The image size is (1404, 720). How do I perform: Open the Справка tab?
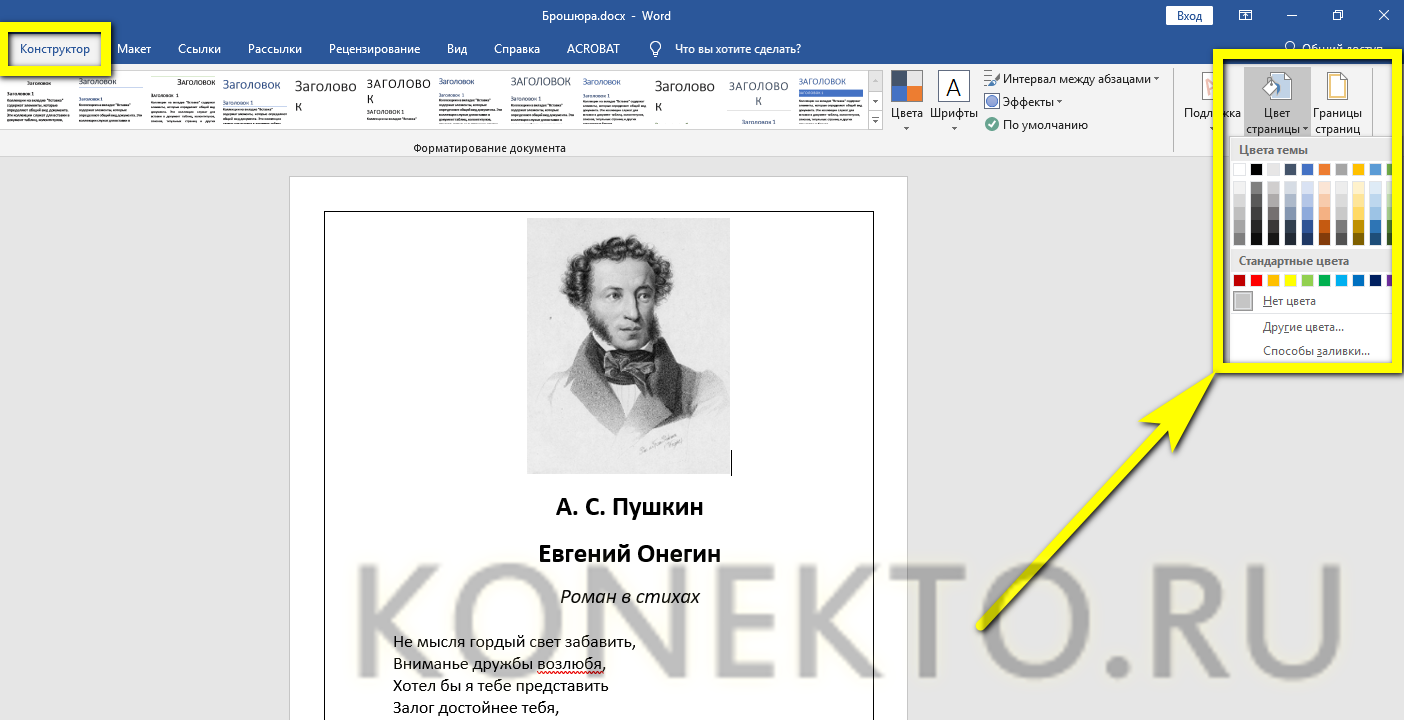(x=517, y=49)
